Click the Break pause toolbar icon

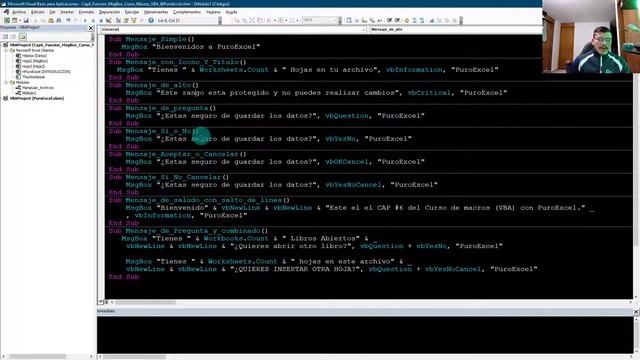93,20
